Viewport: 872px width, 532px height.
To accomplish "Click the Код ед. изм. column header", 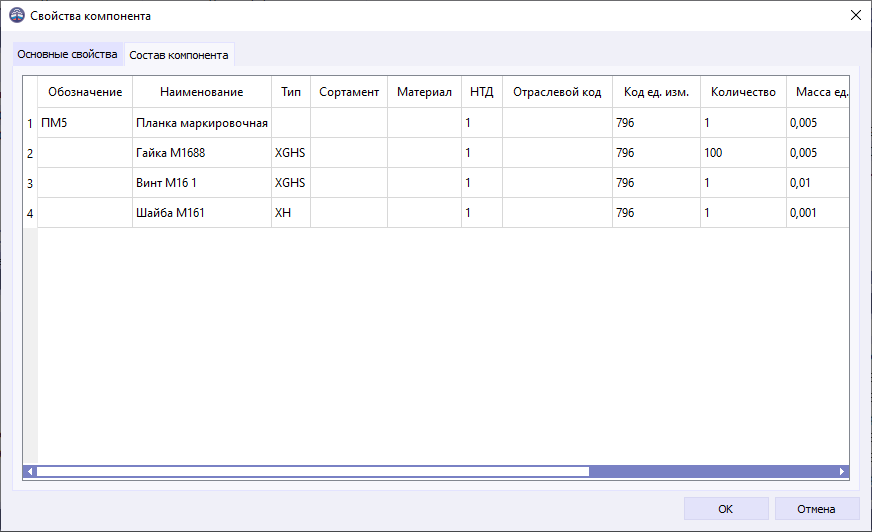I will coord(656,92).
